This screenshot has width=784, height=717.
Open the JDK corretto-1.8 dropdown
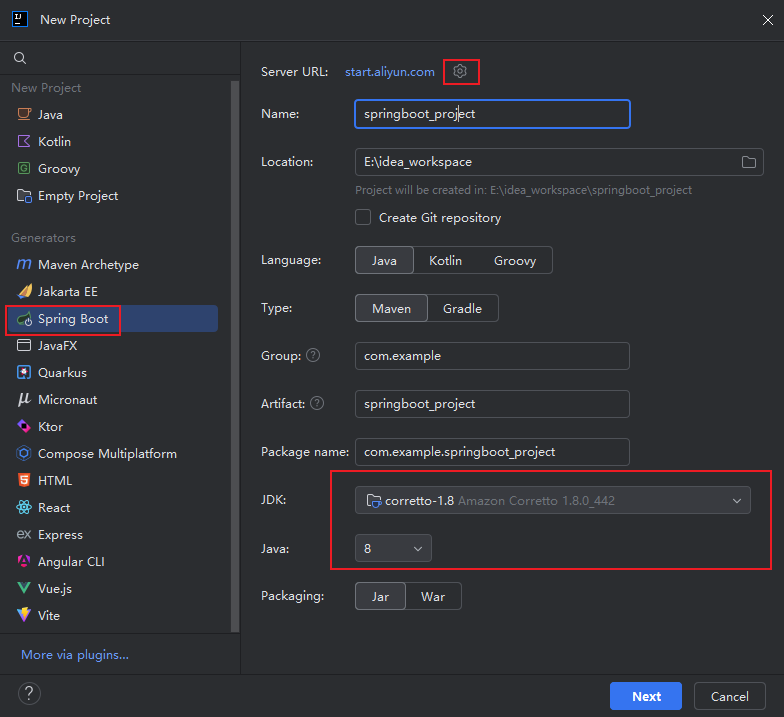(x=552, y=500)
